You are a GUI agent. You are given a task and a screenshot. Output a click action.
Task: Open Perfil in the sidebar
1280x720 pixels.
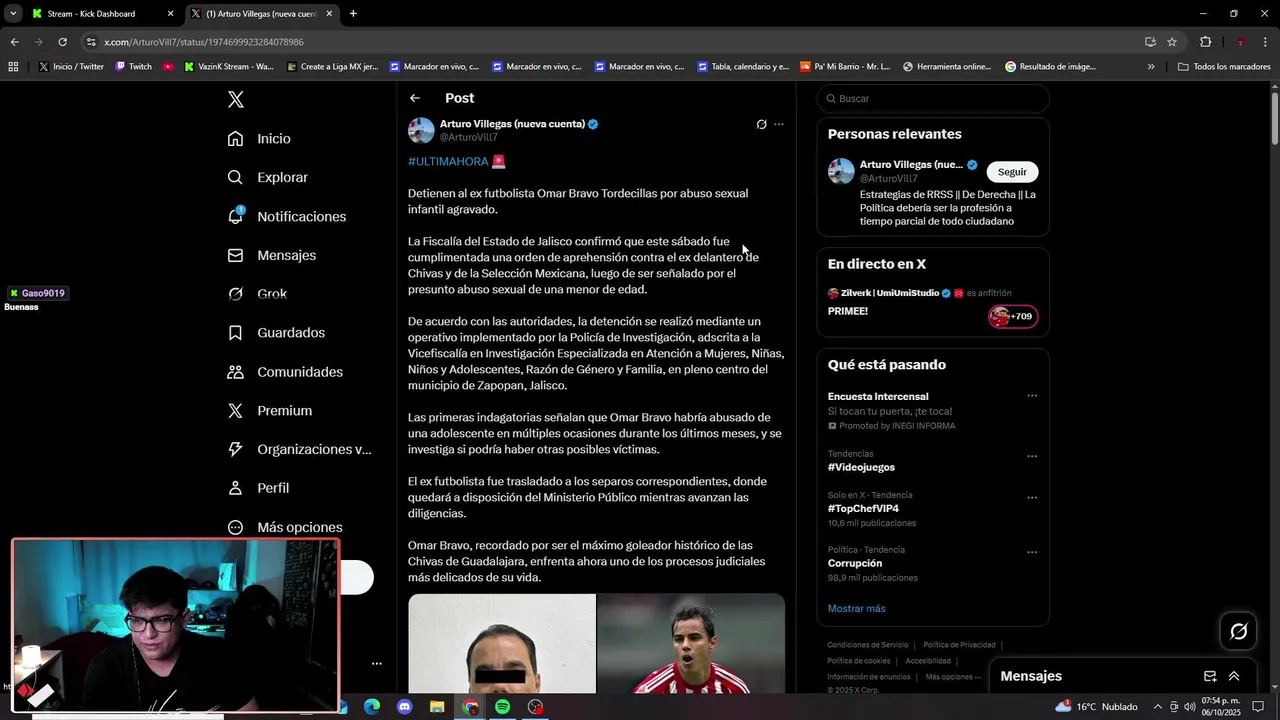258,488
